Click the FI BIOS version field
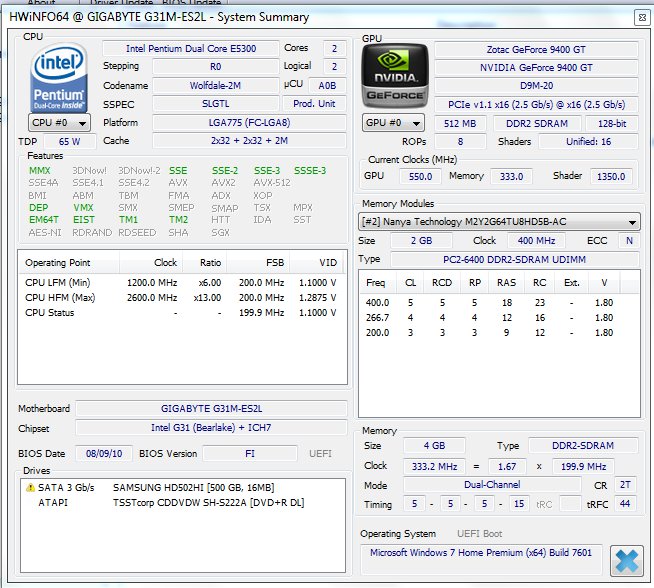654x588 pixels. pyautogui.click(x=250, y=453)
